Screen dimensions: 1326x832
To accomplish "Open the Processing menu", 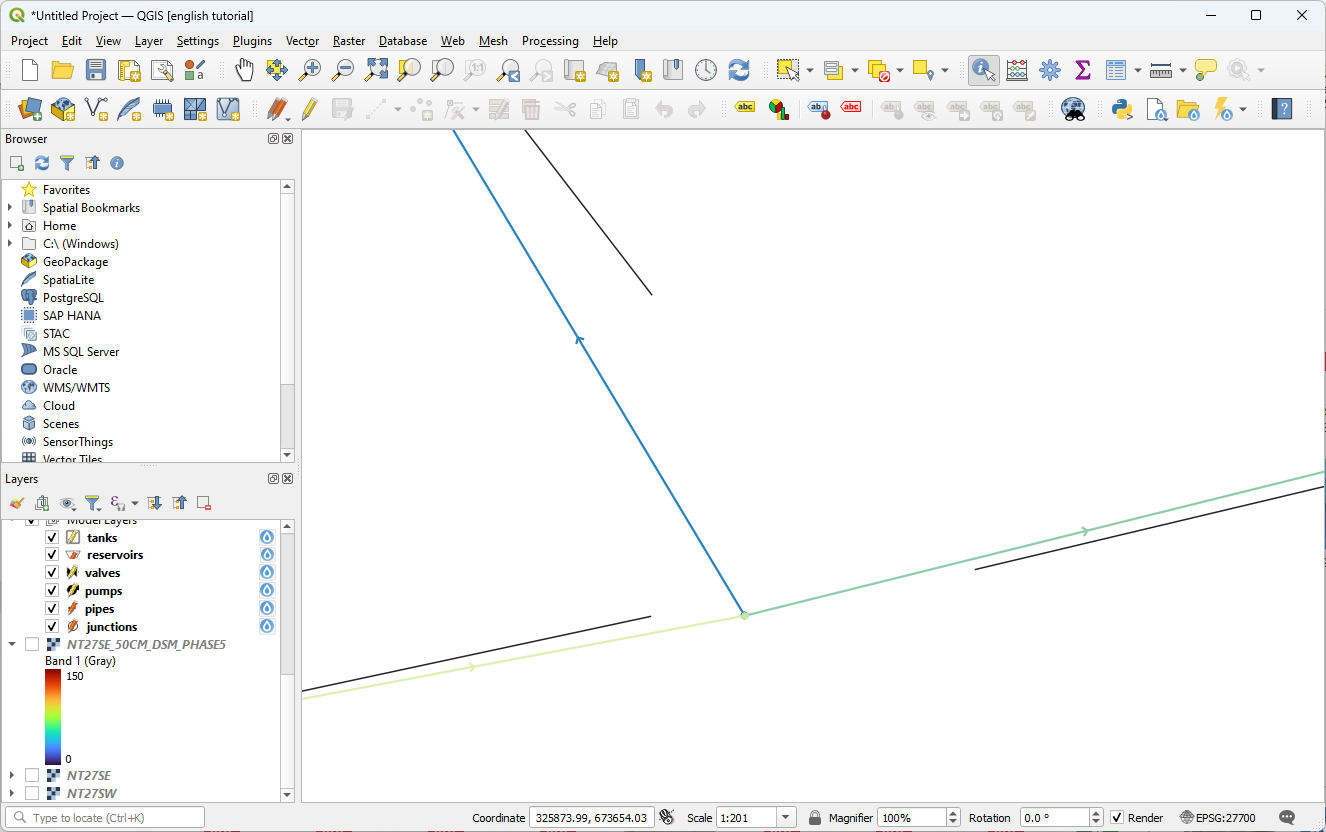I will (x=549, y=41).
